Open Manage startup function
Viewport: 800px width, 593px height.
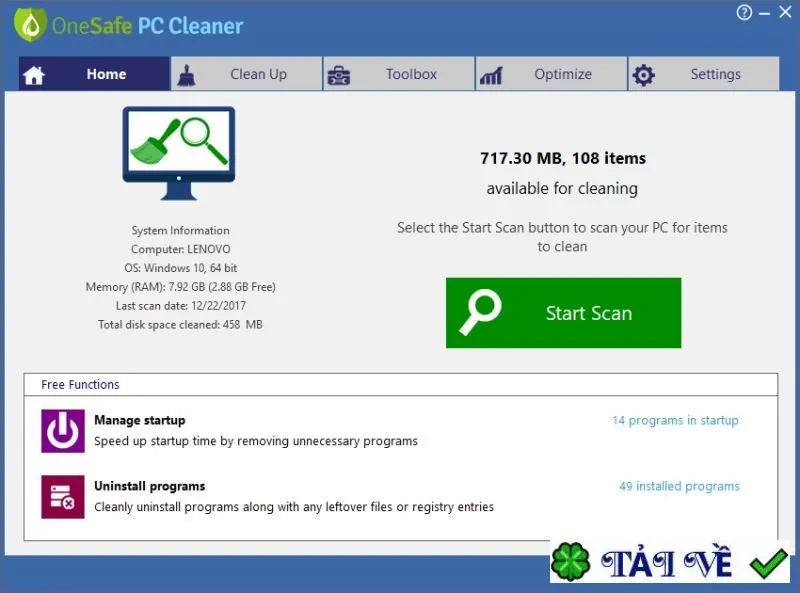click(x=140, y=420)
